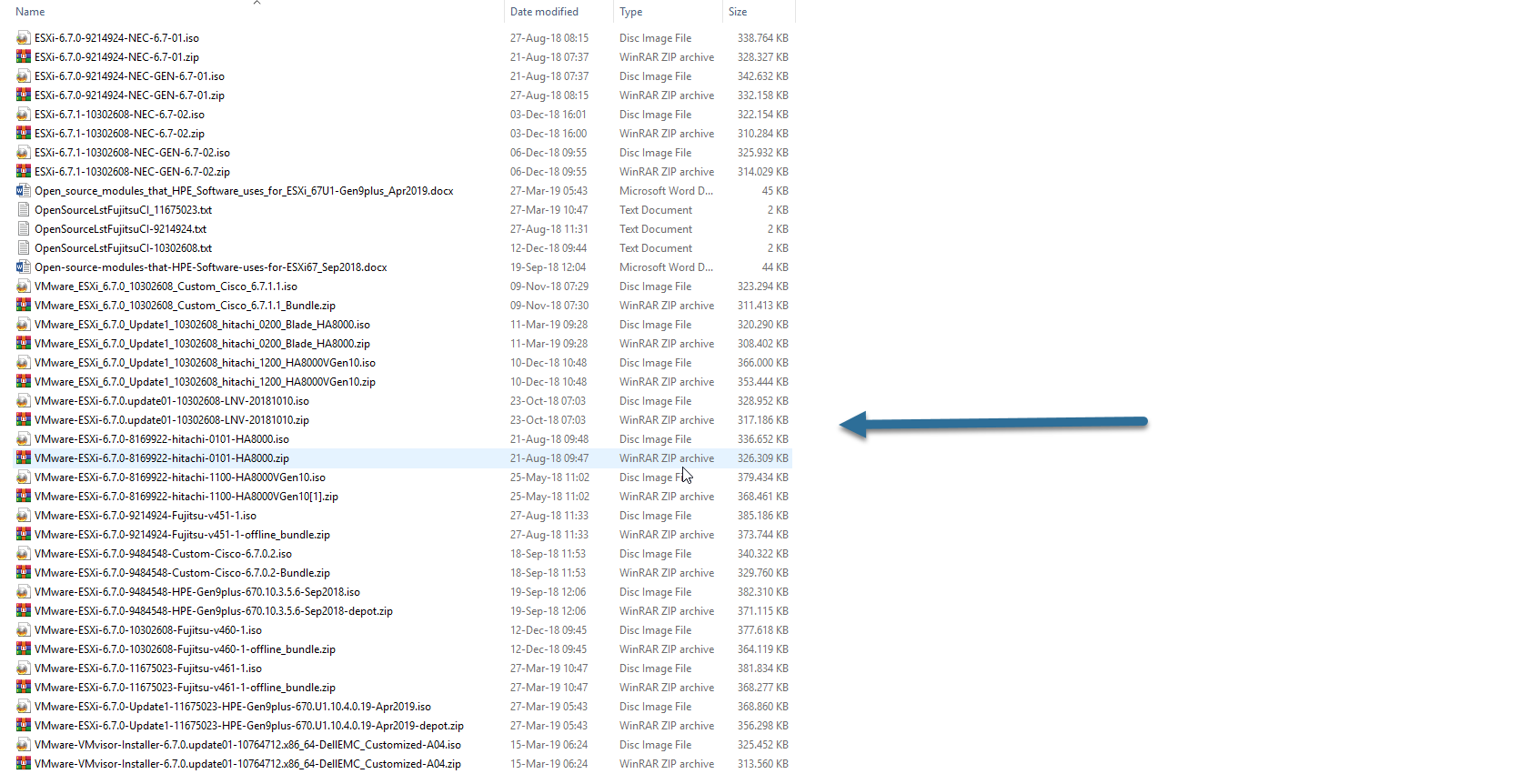Select the archive icon of Fujitsu-v460-1-offline_bundle.zip
This screenshot has width=1520, height=784.
(24, 649)
